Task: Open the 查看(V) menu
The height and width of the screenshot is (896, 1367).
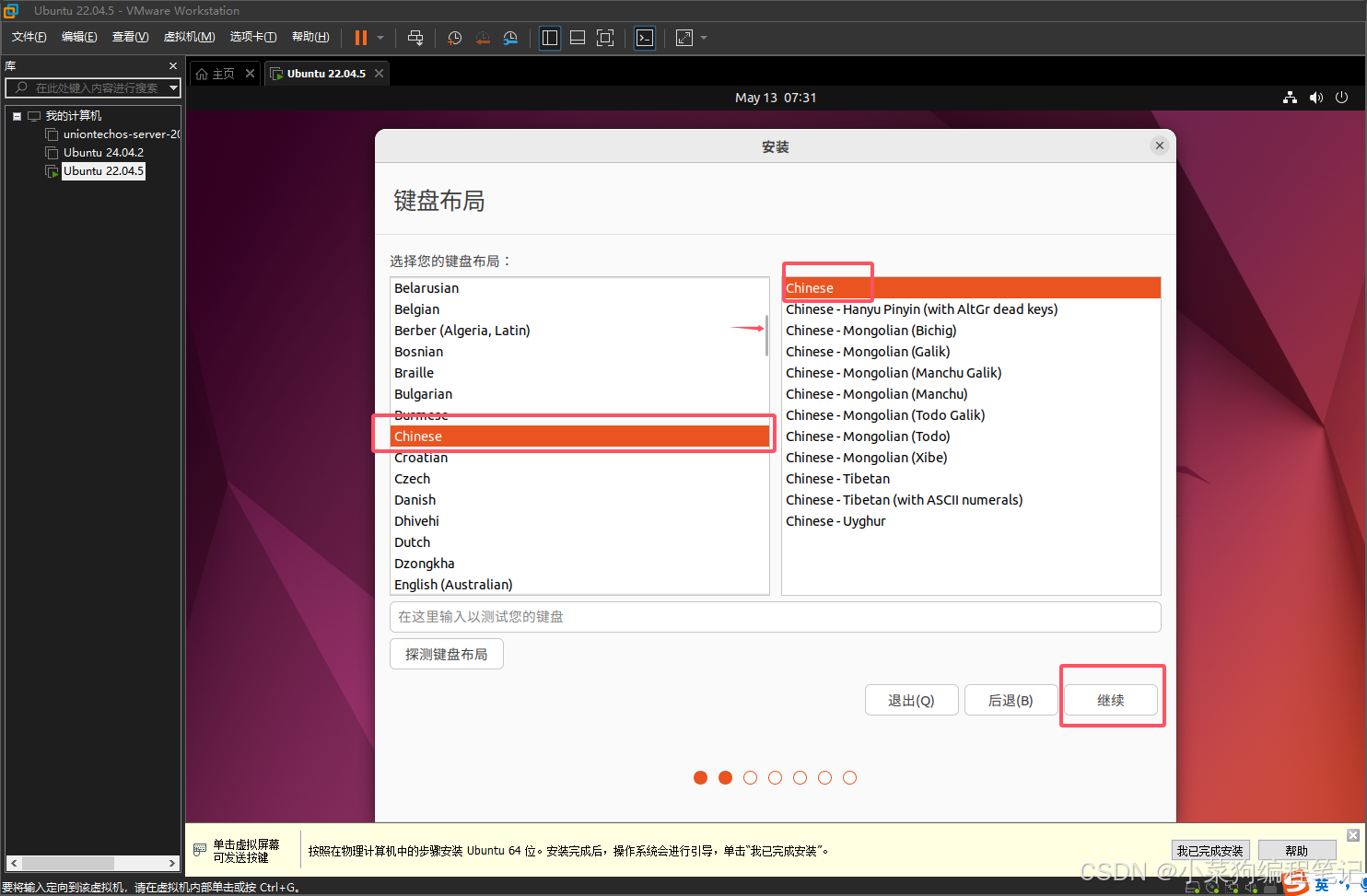Action: (x=130, y=37)
